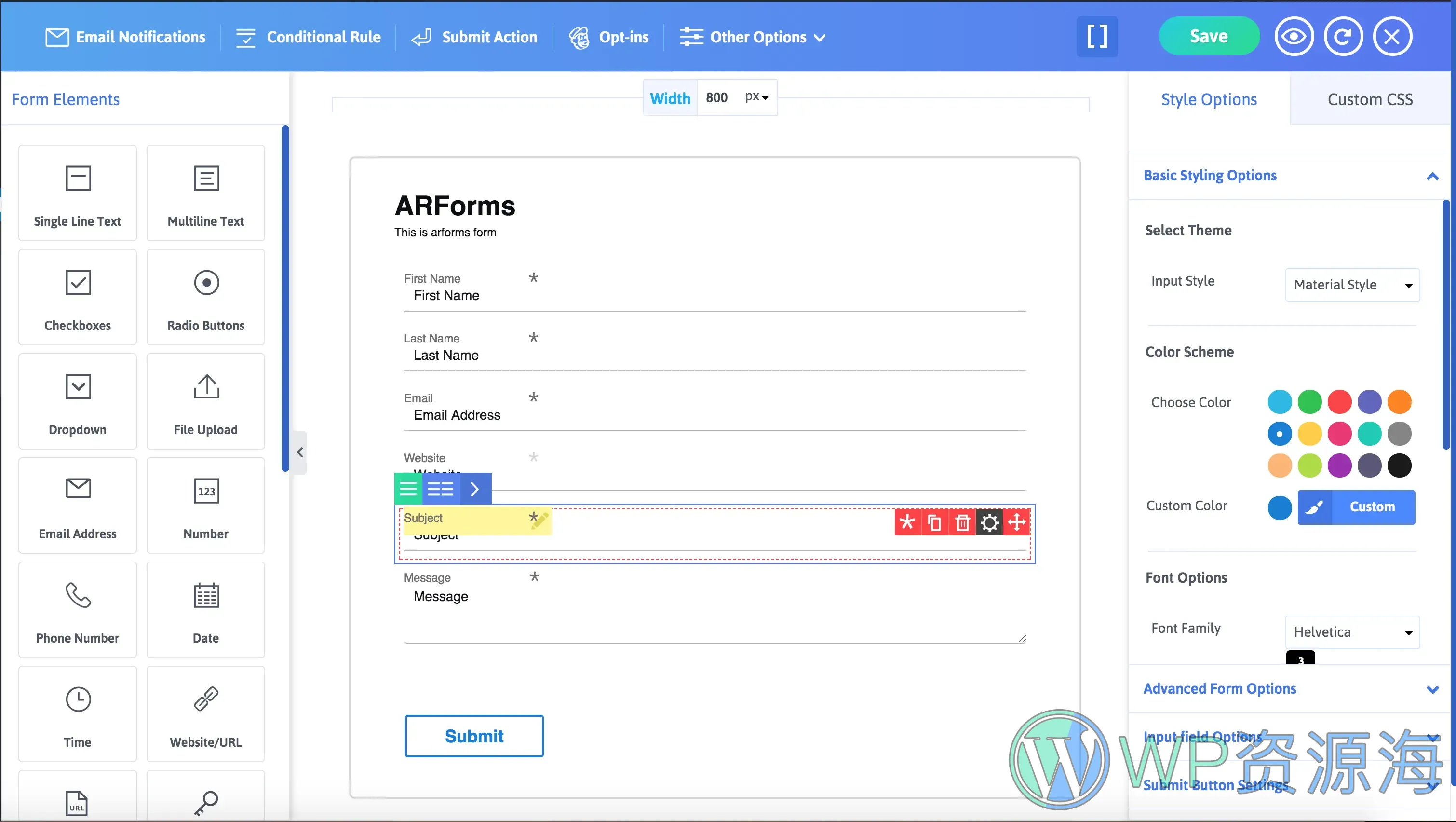Open the Other Options menu
This screenshot has width=1456, height=822.
(752, 37)
